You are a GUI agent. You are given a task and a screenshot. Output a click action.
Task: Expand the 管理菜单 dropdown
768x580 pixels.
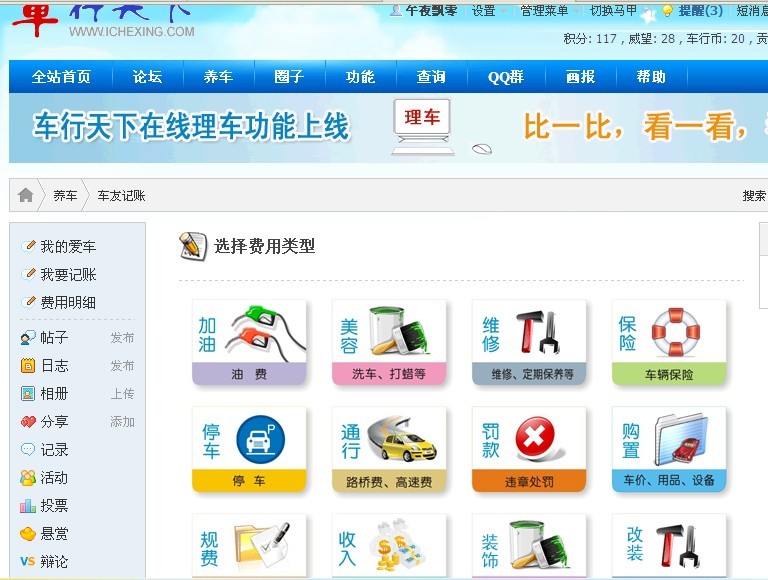tap(549, 10)
